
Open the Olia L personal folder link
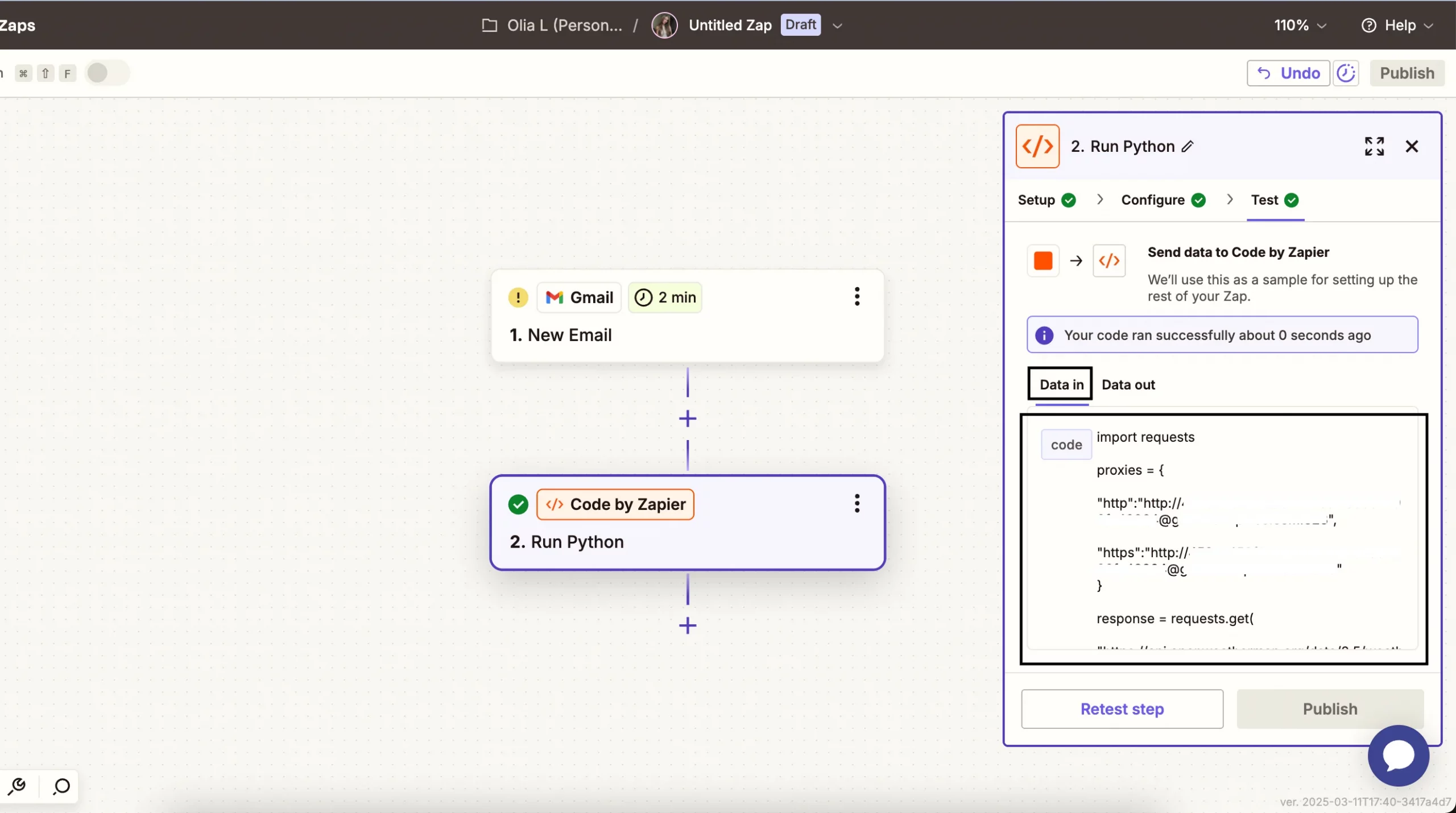[x=564, y=25]
